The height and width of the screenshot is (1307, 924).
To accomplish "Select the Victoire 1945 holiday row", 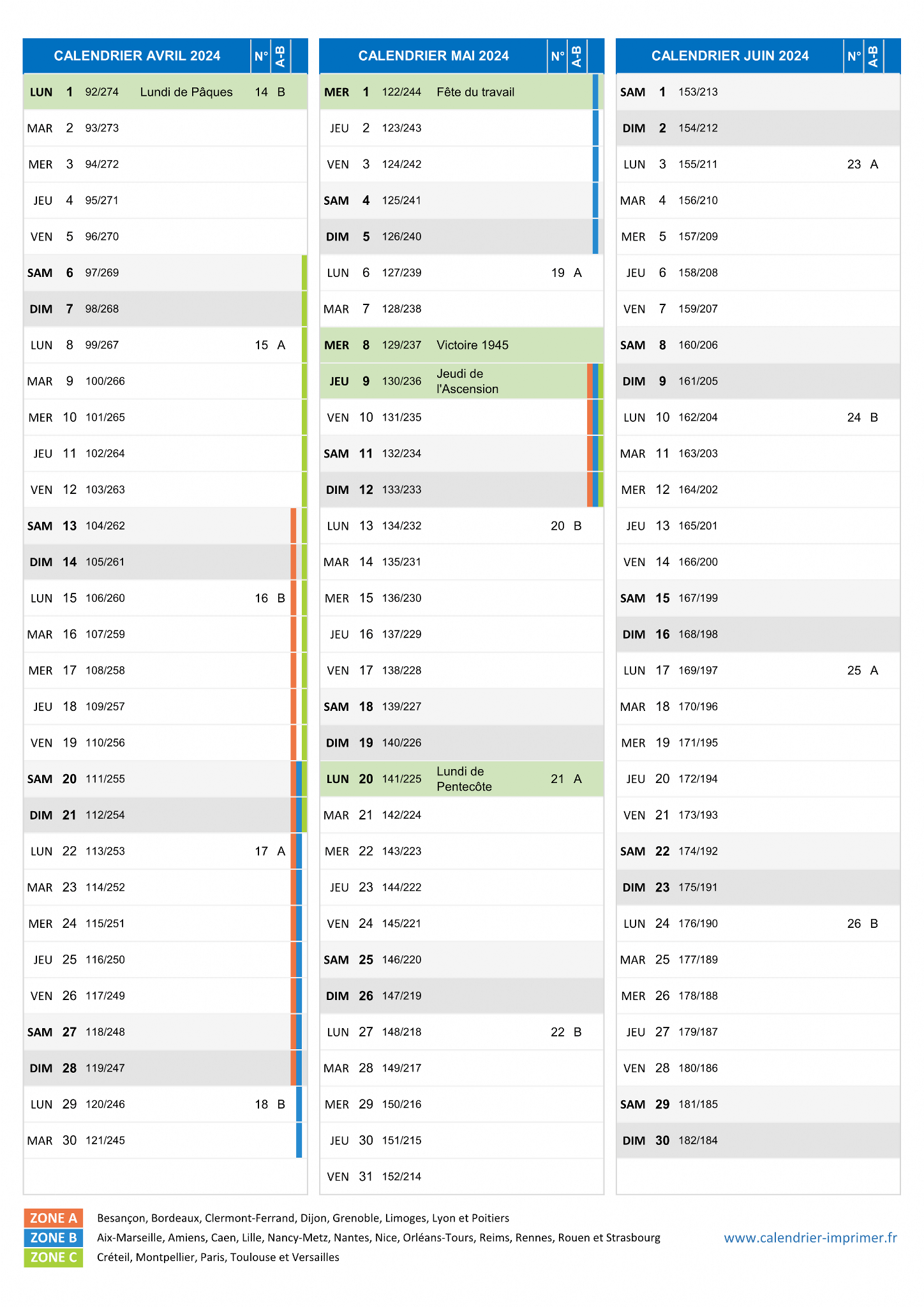I will [461, 345].
